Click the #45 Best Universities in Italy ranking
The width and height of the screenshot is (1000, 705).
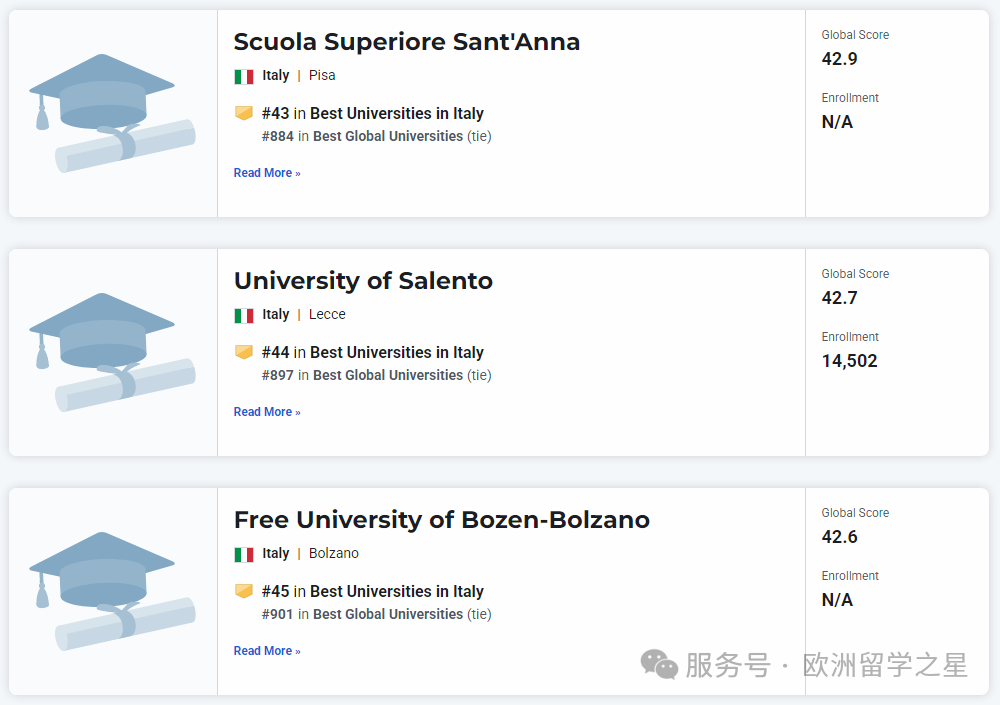pyautogui.click(x=372, y=592)
